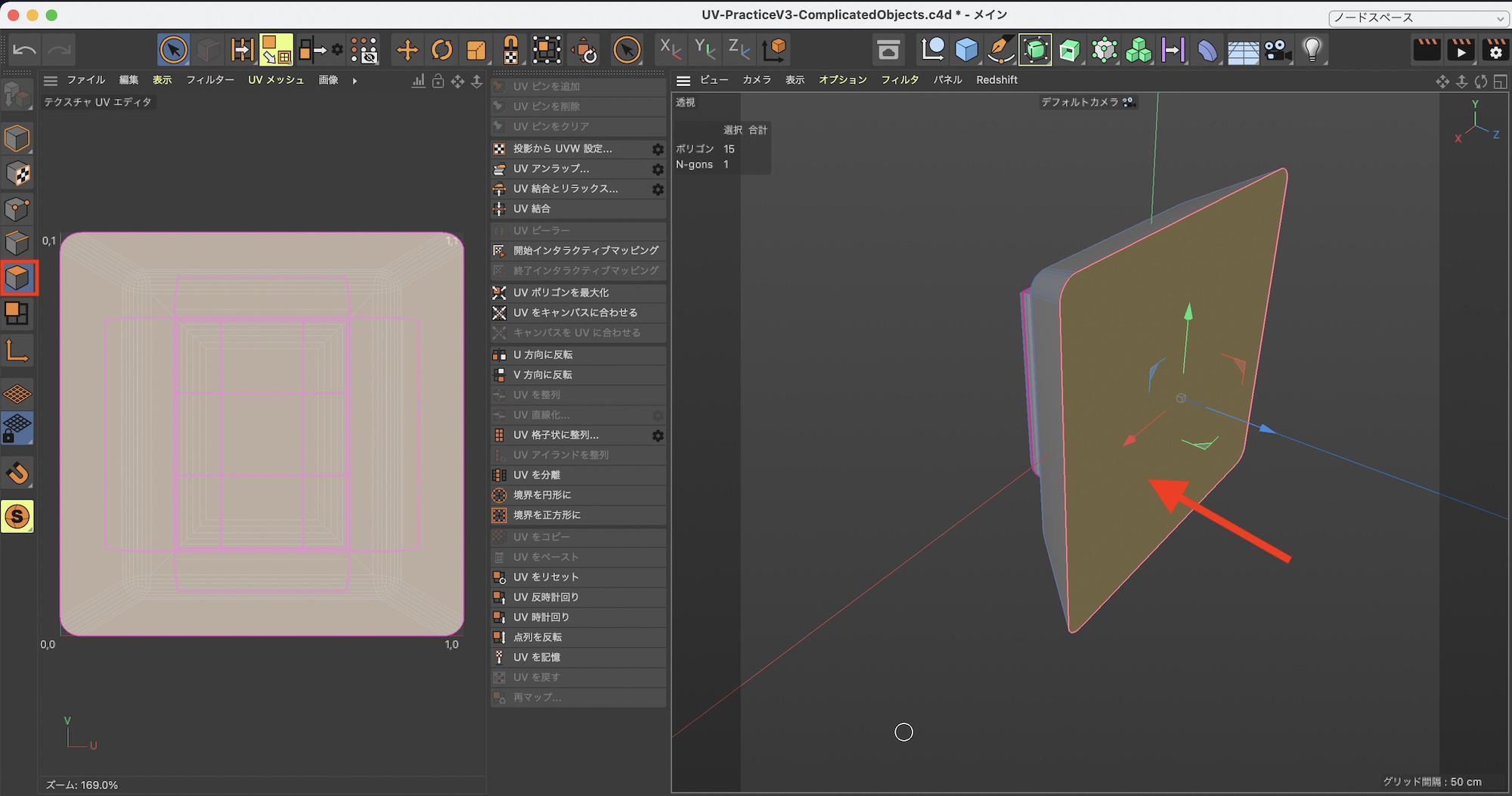
Task: Click the デフォルトカメラ label in viewport
Action: click(x=1079, y=102)
